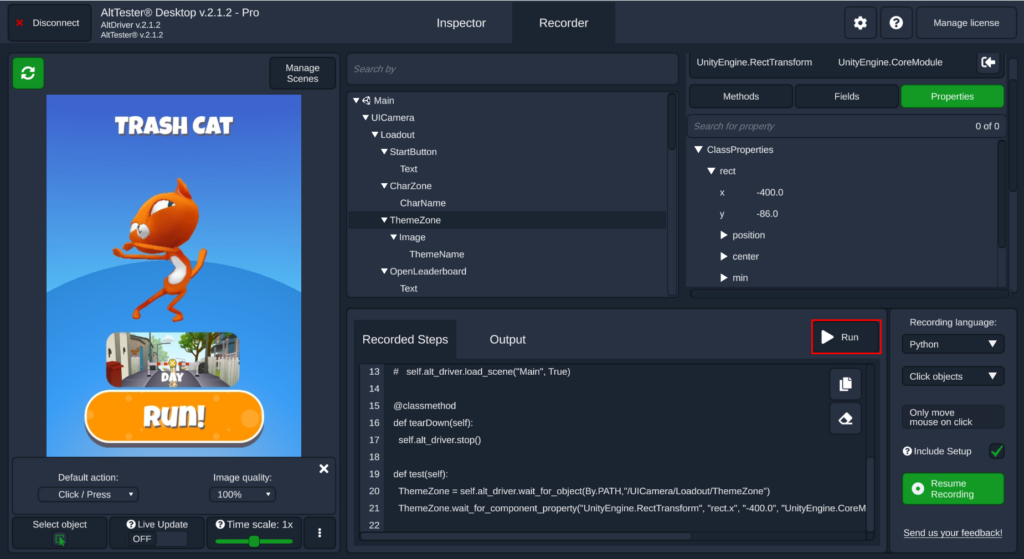Switch to the Inspector tab

tap(461, 23)
